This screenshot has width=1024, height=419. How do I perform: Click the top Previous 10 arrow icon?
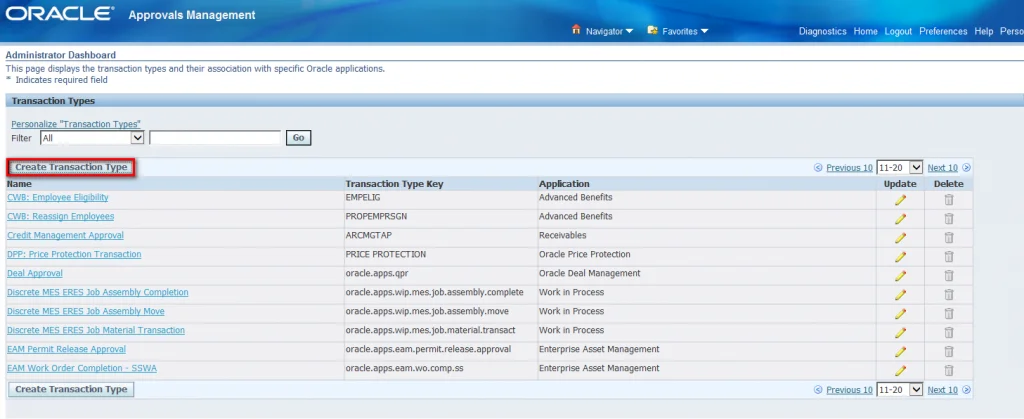[818, 168]
